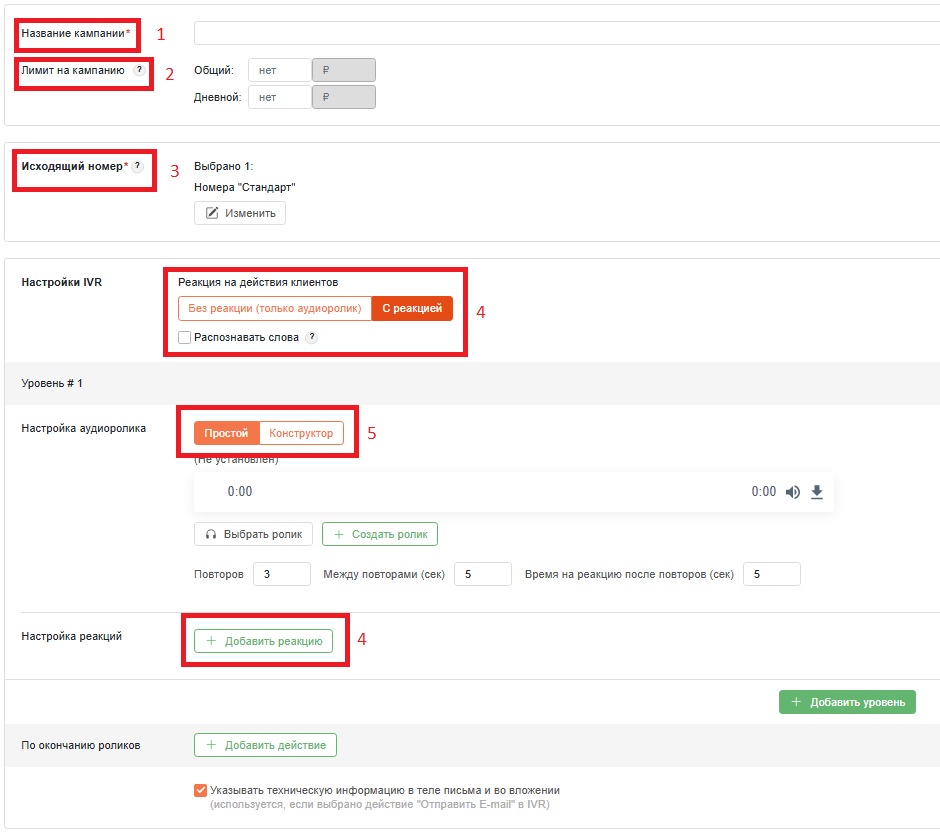Click 'Добавить реакцию' button
This screenshot has height=834, width=940.
(x=263, y=641)
